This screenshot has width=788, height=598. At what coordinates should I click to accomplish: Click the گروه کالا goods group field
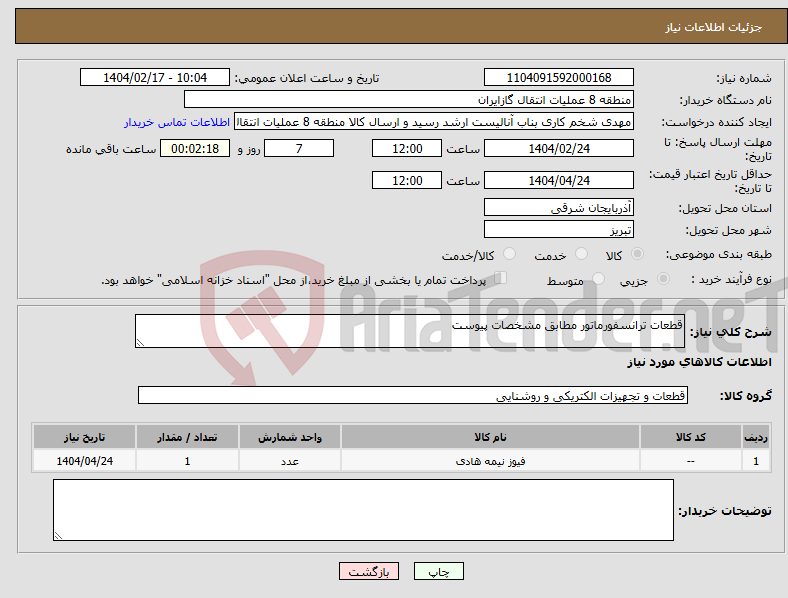click(413, 395)
